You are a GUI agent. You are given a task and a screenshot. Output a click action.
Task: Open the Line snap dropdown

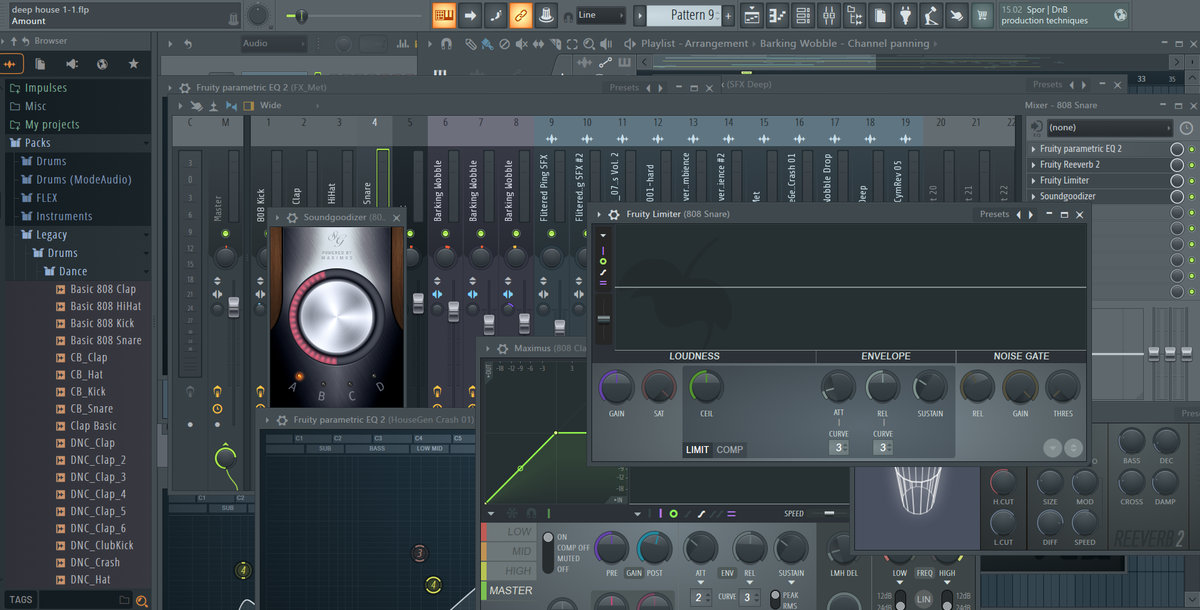[601, 15]
